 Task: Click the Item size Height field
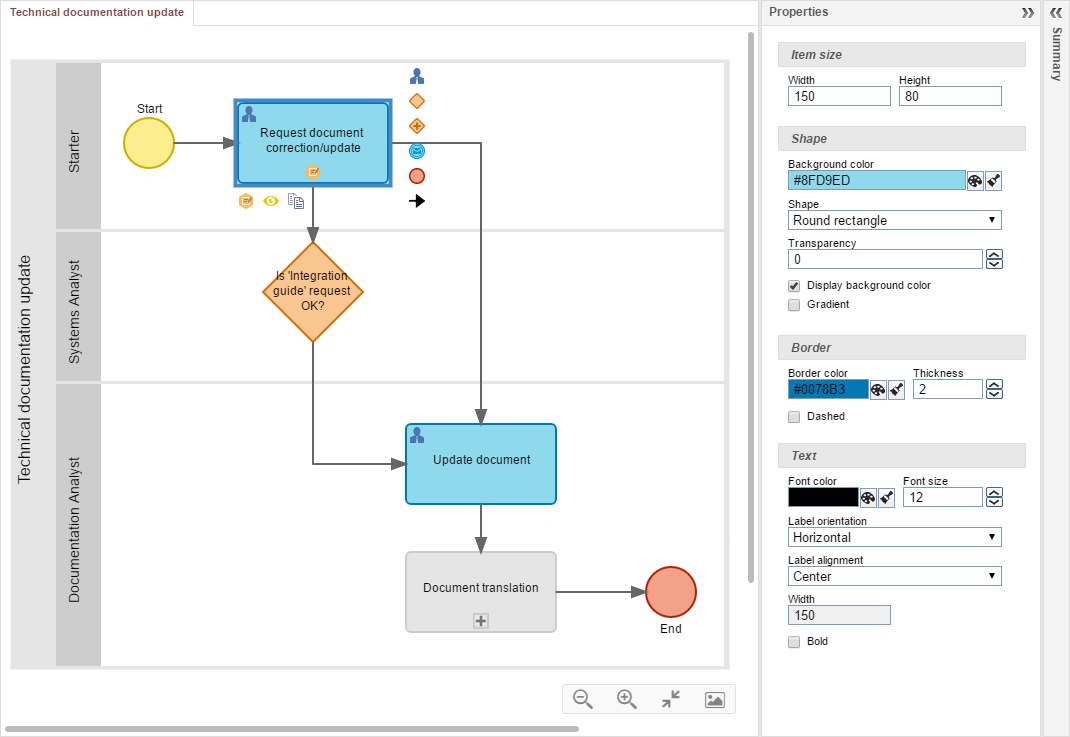[950, 96]
